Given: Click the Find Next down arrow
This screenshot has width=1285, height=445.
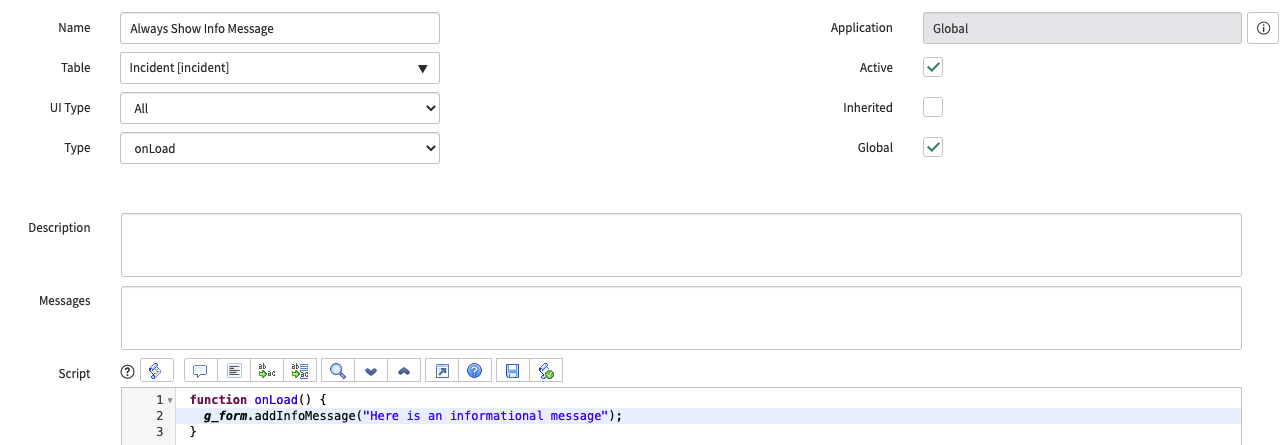Looking at the screenshot, I should pos(371,371).
